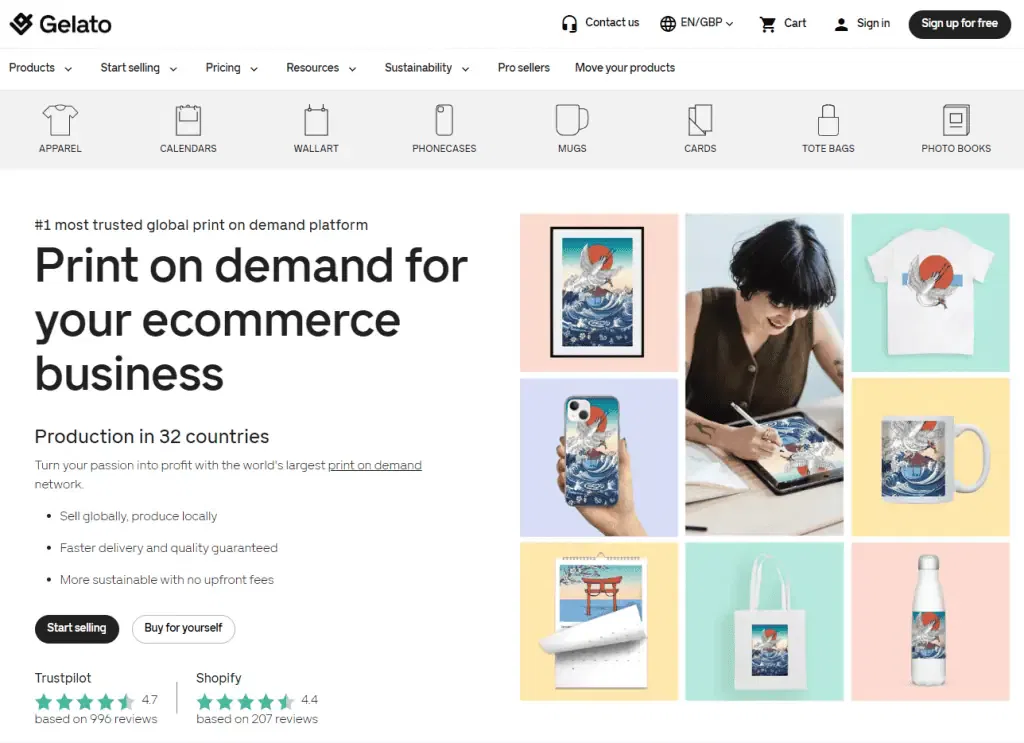Follow the print on demand link
The height and width of the screenshot is (743, 1024).
(374, 465)
